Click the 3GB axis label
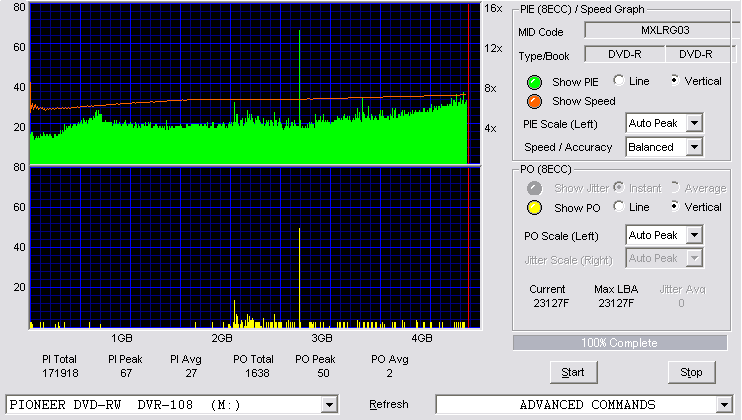The image size is (742, 420). pos(322,339)
